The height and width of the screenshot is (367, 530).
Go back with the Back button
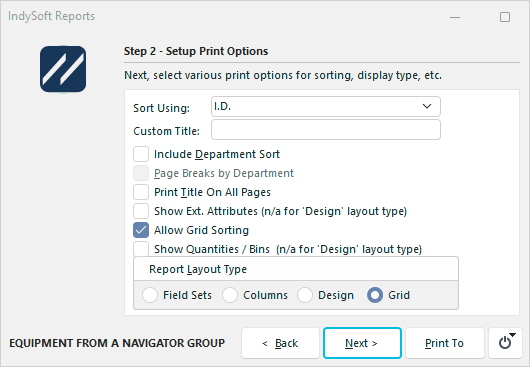click(280, 343)
